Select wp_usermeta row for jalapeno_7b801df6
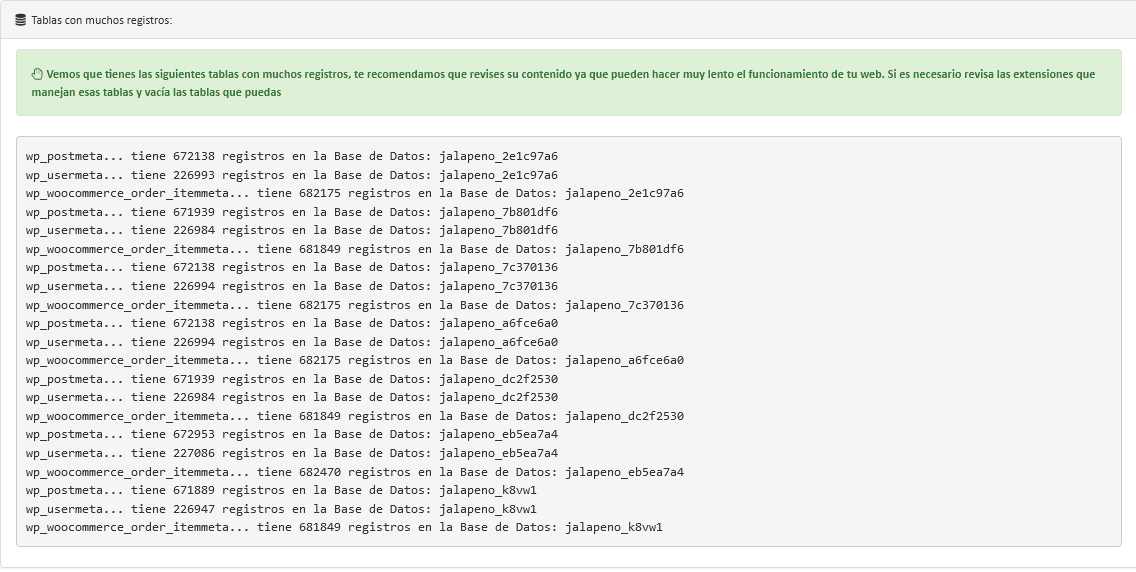 click(292, 230)
